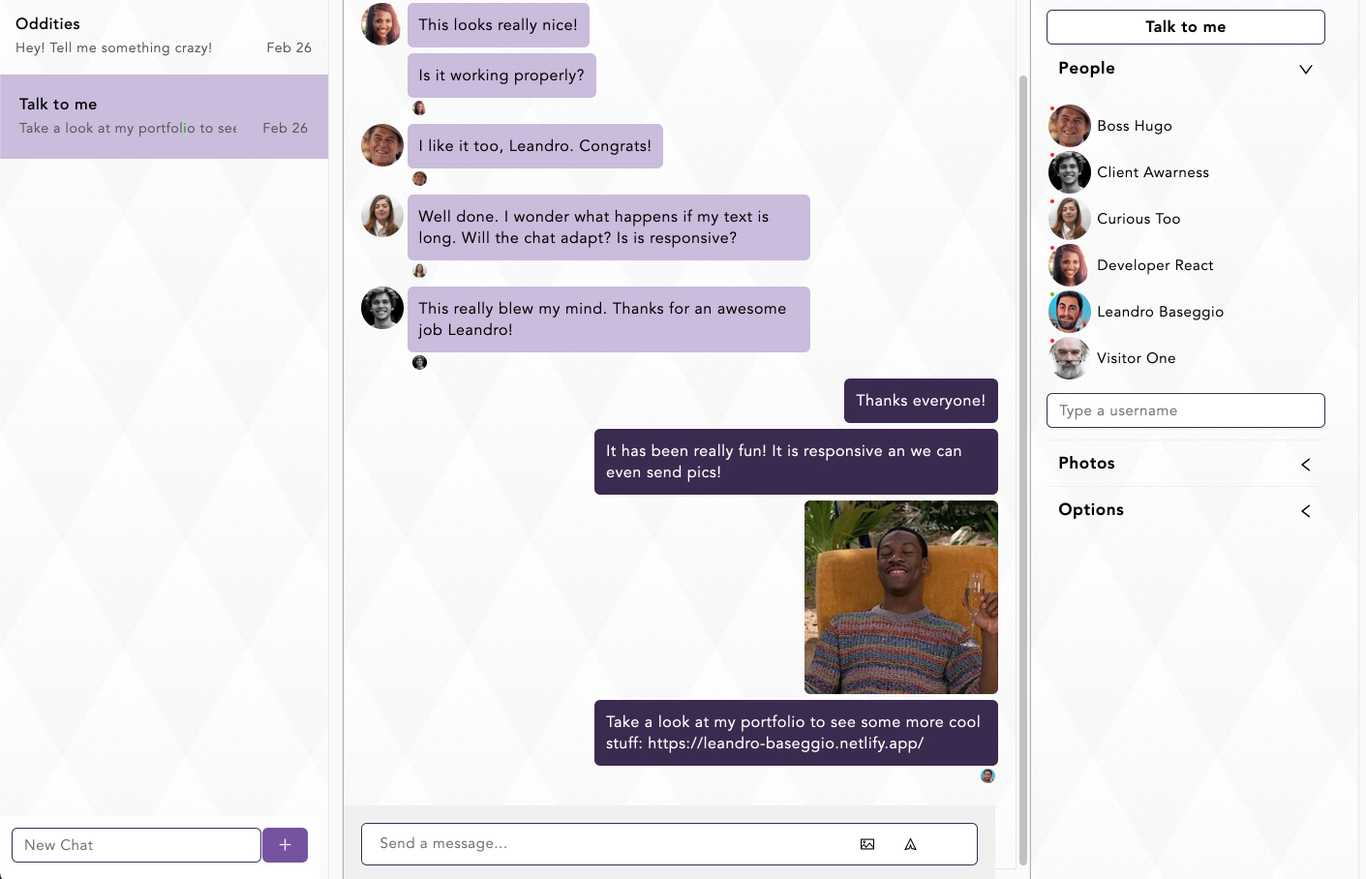Click the image attachment icon in message box
Viewport: 1366px width, 879px height.
click(x=867, y=844)
